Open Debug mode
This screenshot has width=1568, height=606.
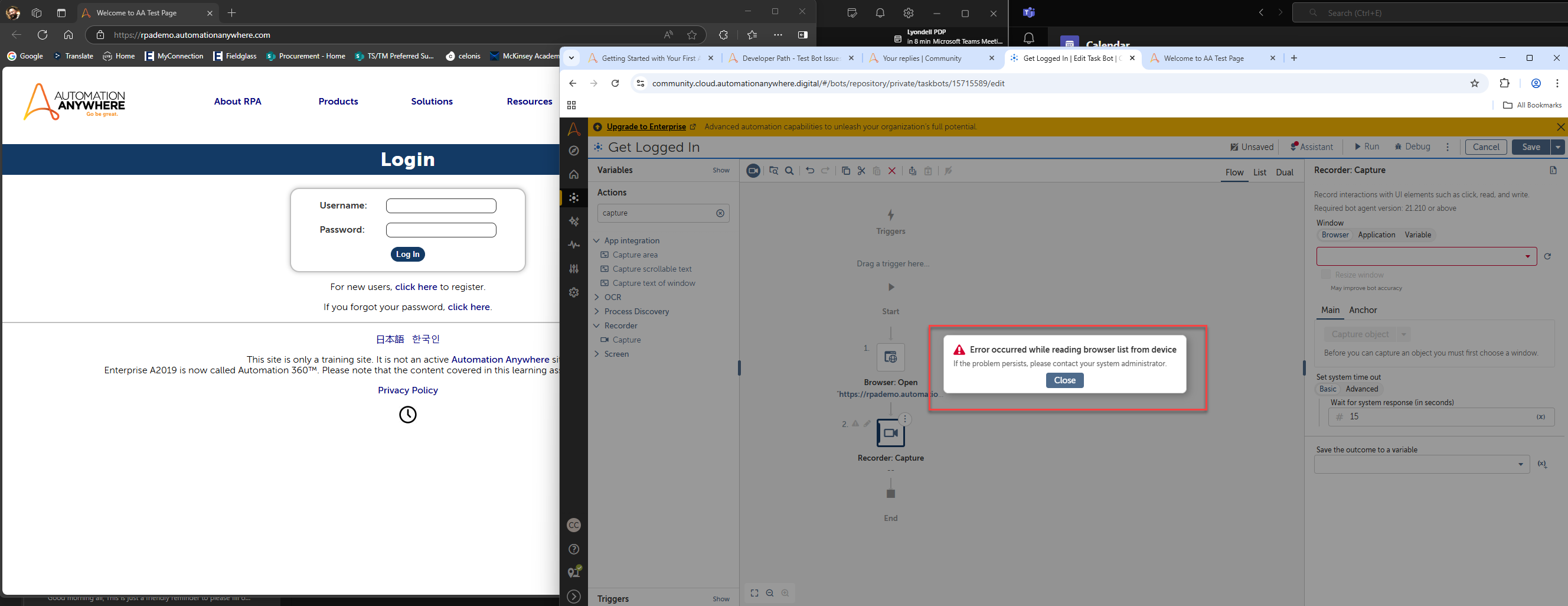(x=1412, y=147)
